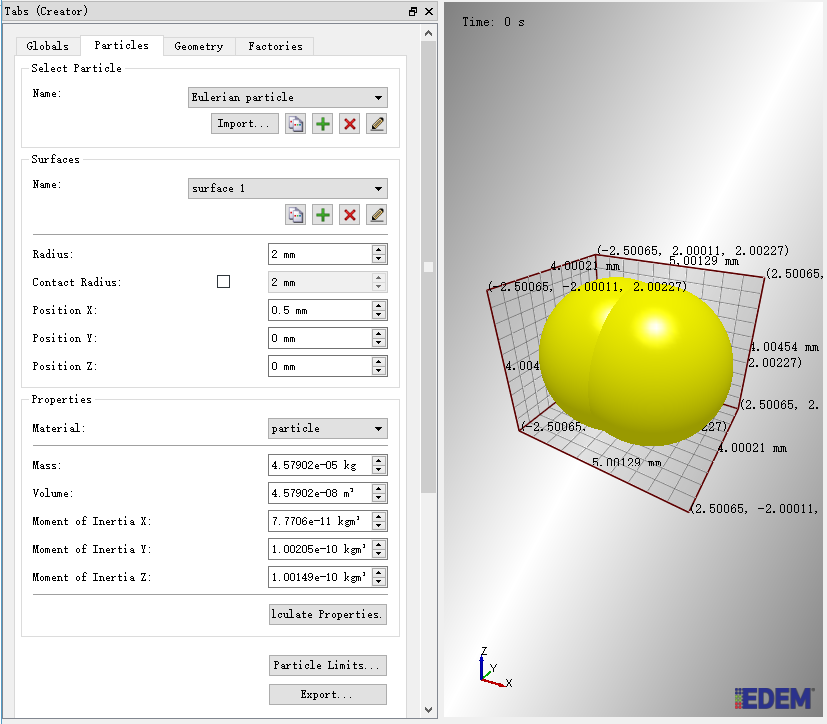Rename particle using the pencil icon
This screenshot has height=724, width=827.
coord(377,124)
